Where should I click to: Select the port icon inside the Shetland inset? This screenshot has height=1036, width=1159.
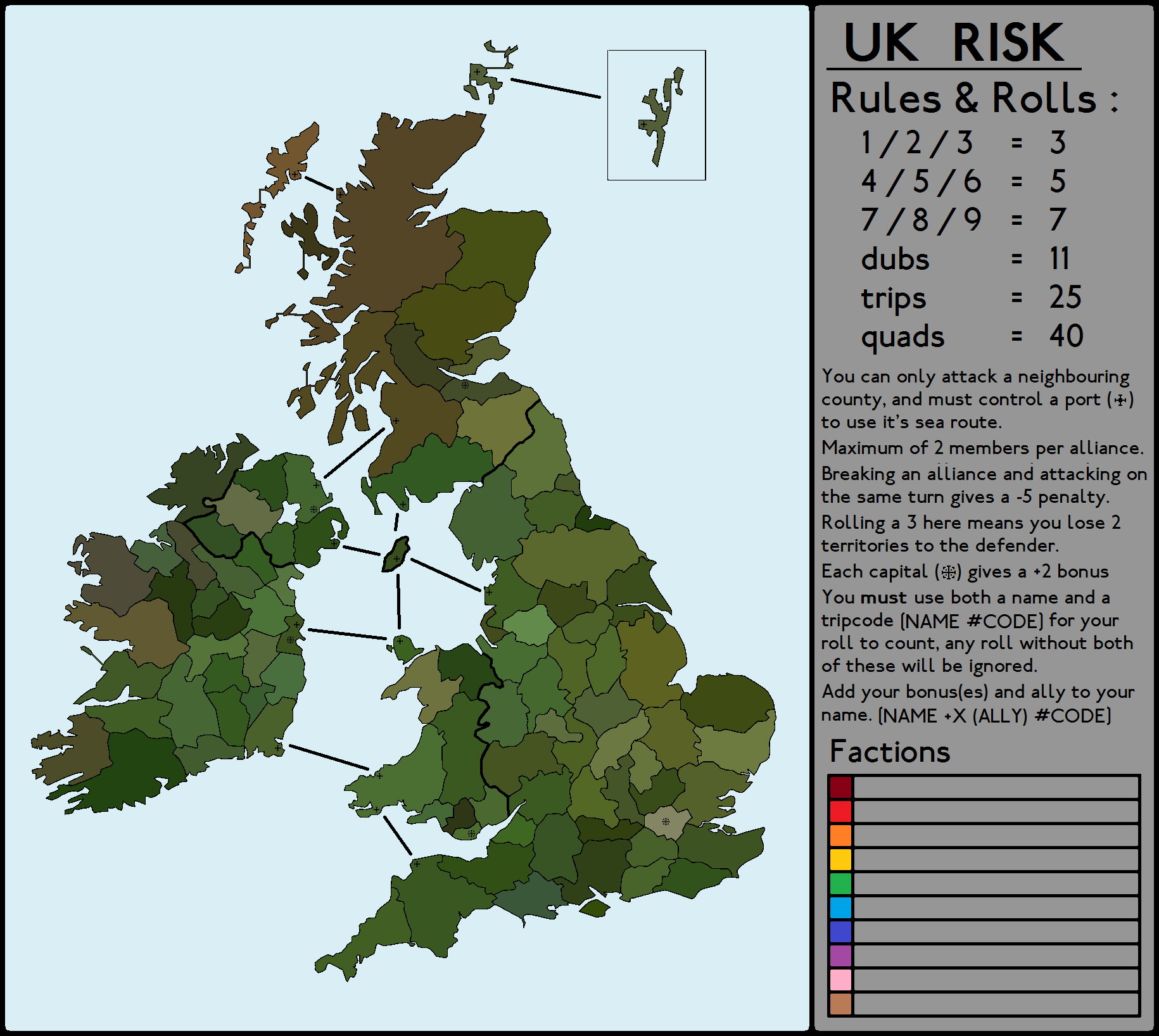click(x=644, y=125)
